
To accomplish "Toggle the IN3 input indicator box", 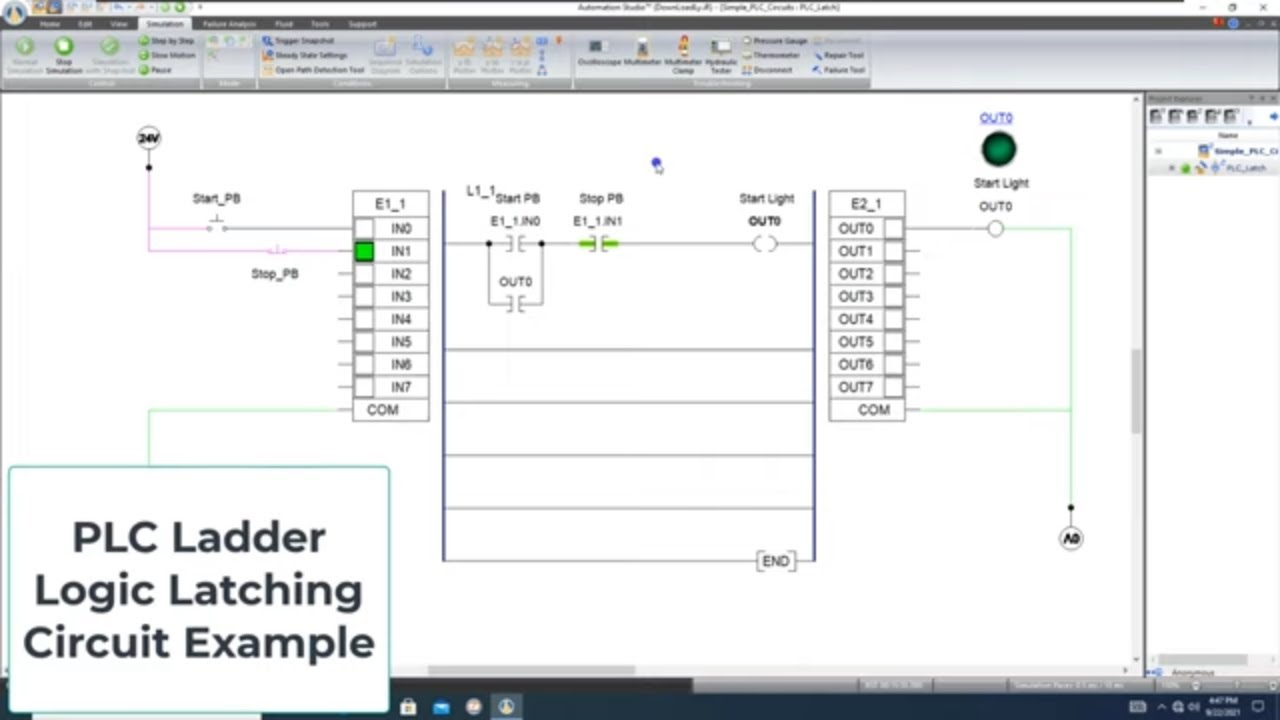I will [364, 297].
